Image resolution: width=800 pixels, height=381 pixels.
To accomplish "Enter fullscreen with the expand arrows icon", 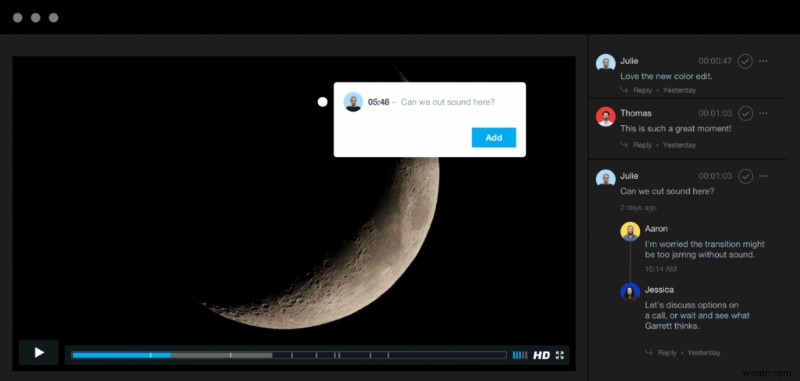I will coord(560,355).
